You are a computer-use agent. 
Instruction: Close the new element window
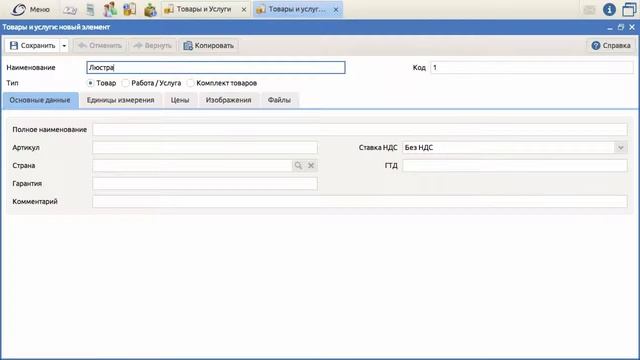pos(632,27)
